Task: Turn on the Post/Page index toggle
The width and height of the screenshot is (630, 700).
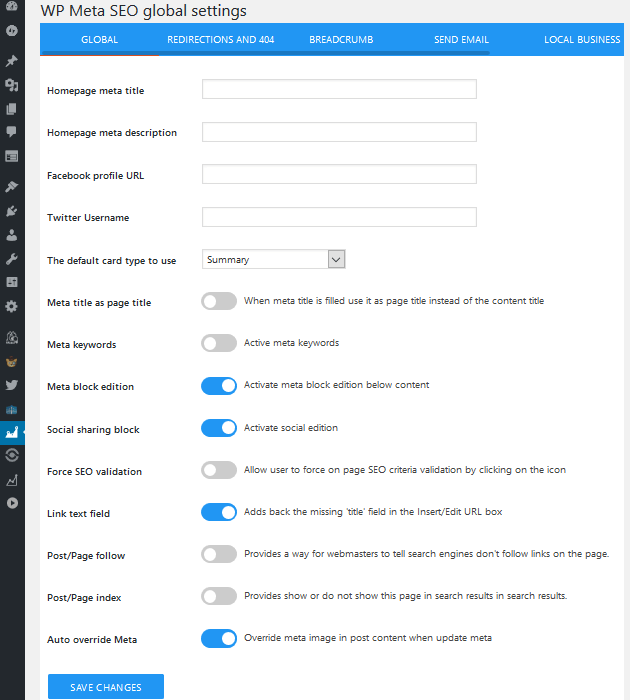Action: point(219,596)
